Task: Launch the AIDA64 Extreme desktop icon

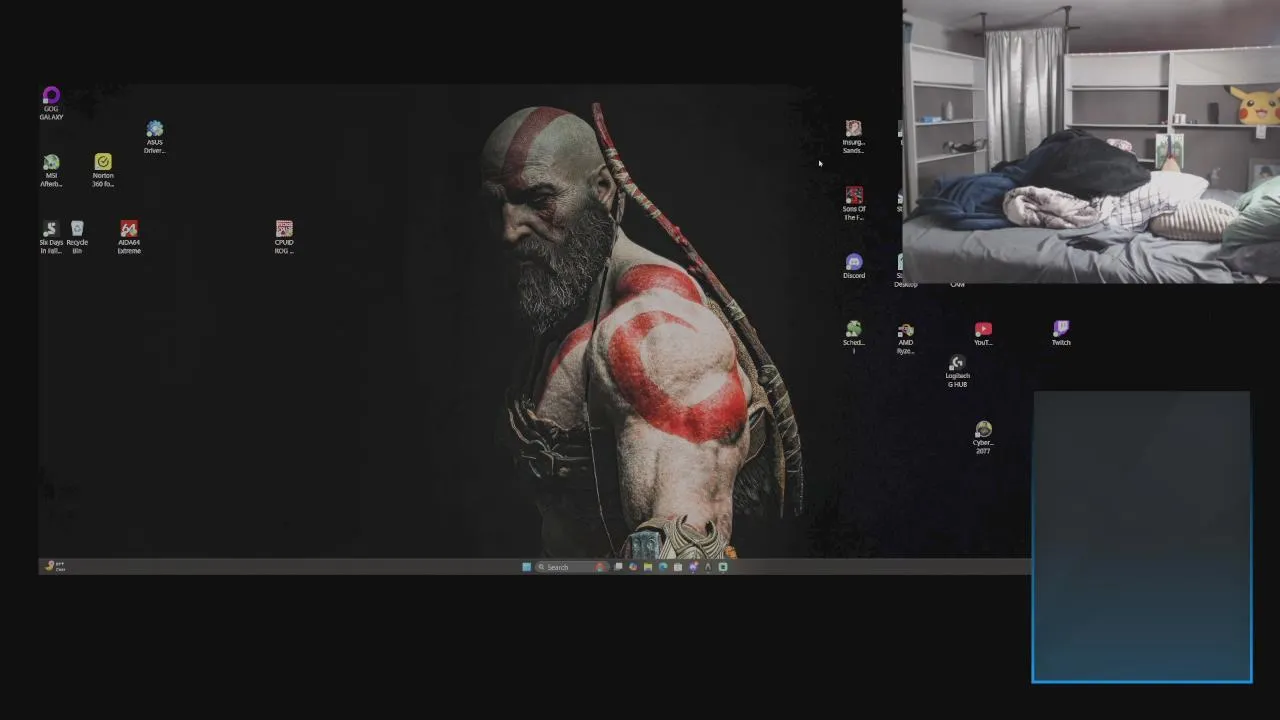Action: click(x=129, y=238)
